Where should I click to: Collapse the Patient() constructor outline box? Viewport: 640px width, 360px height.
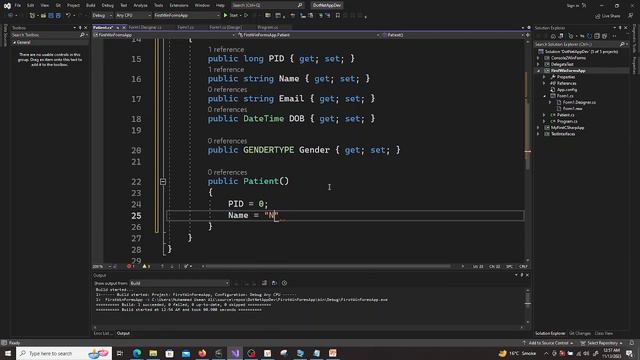163,181
